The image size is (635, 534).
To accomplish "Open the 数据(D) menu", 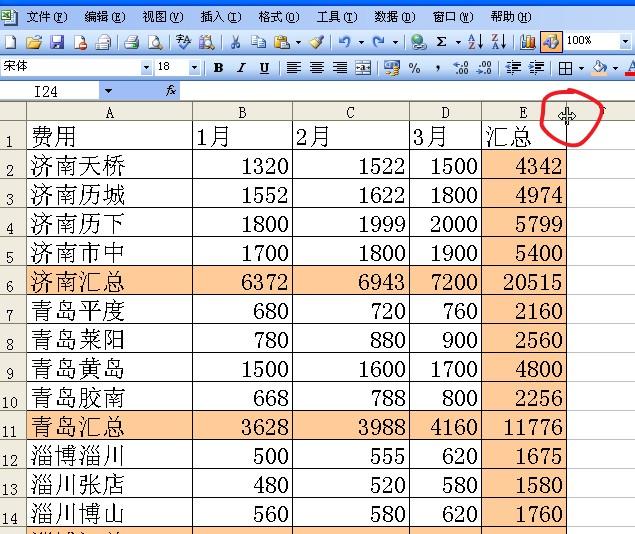I will coord(395,17).
